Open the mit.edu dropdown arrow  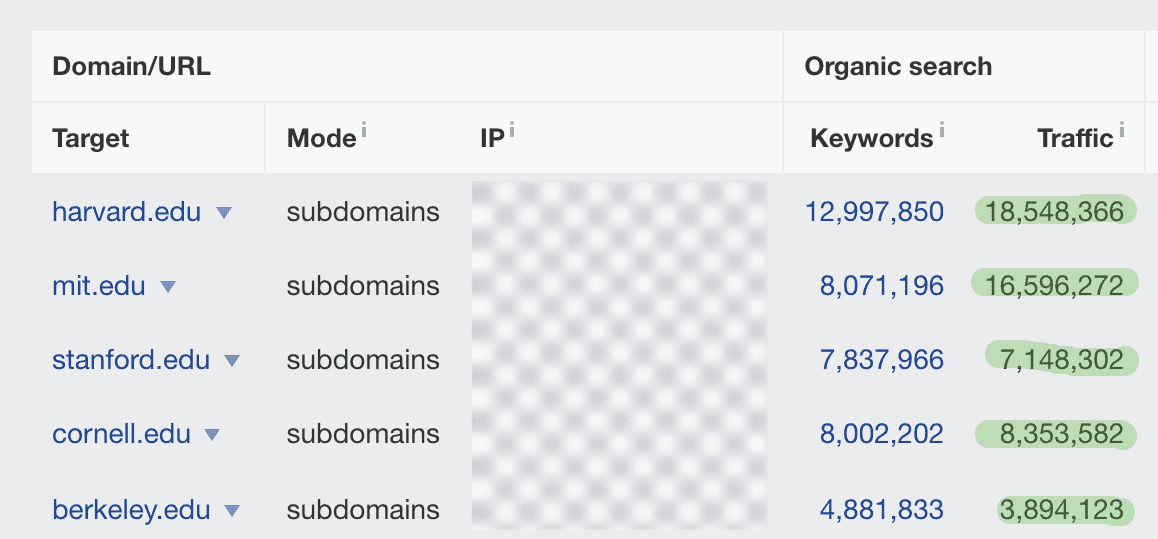pos(168,286)
